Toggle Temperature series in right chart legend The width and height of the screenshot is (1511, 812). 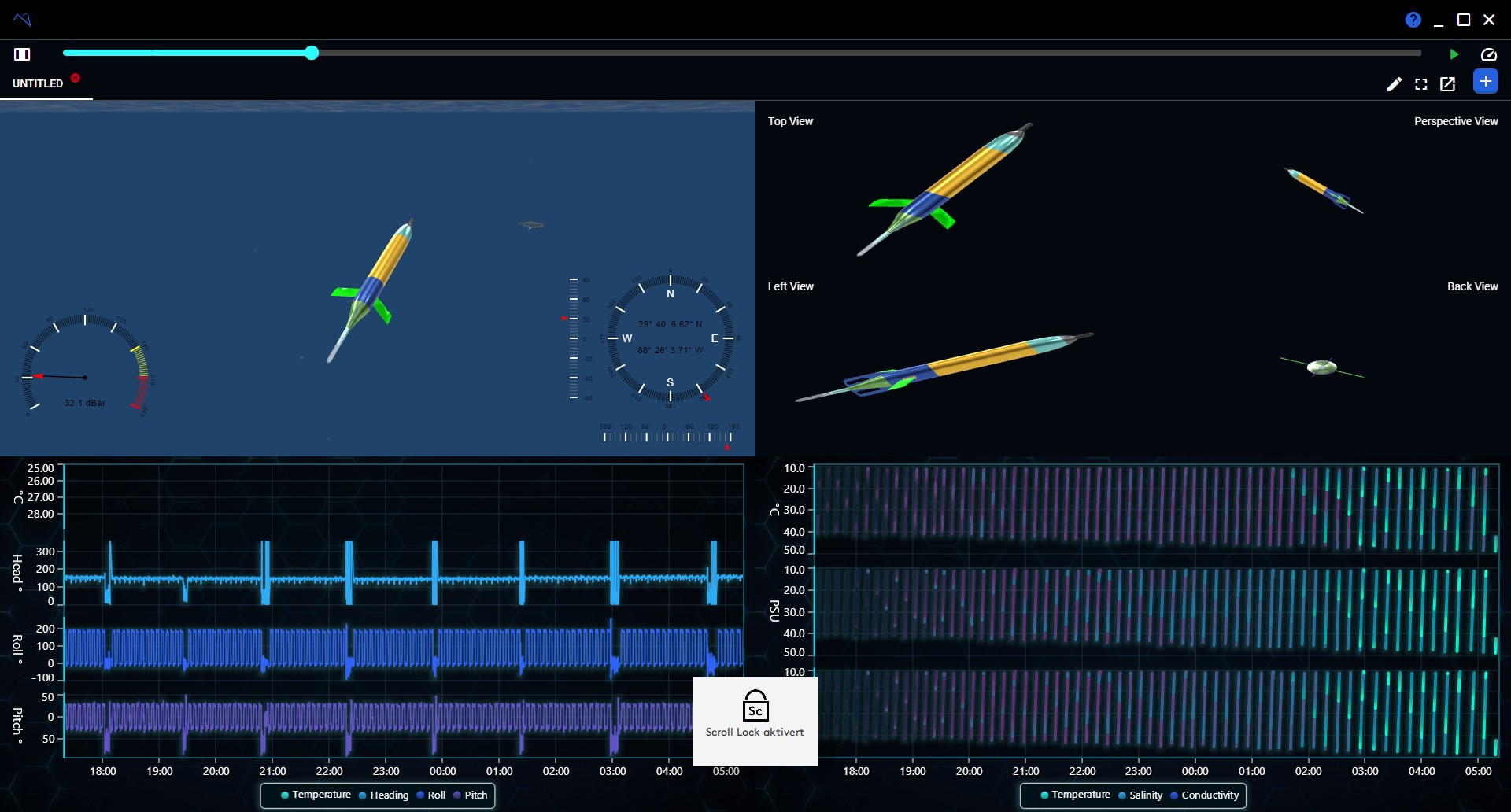tap(1075, 795)
